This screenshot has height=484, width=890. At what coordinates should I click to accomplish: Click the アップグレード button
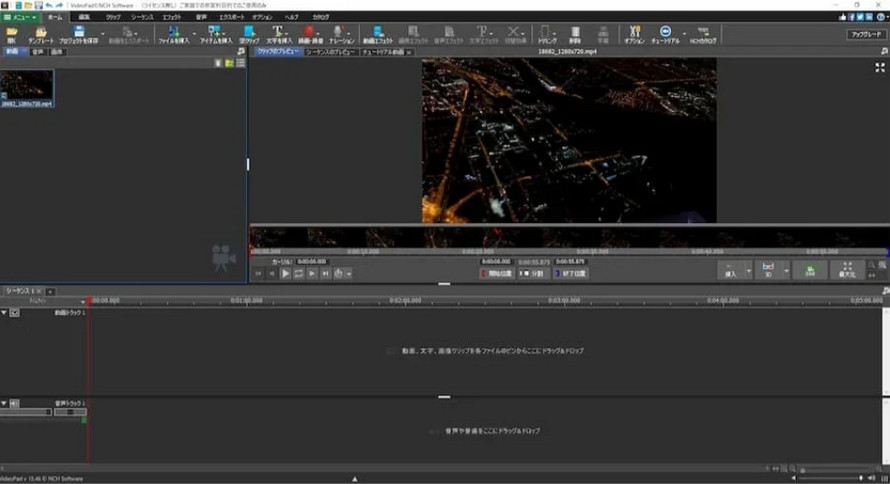[x=866, y=34]
